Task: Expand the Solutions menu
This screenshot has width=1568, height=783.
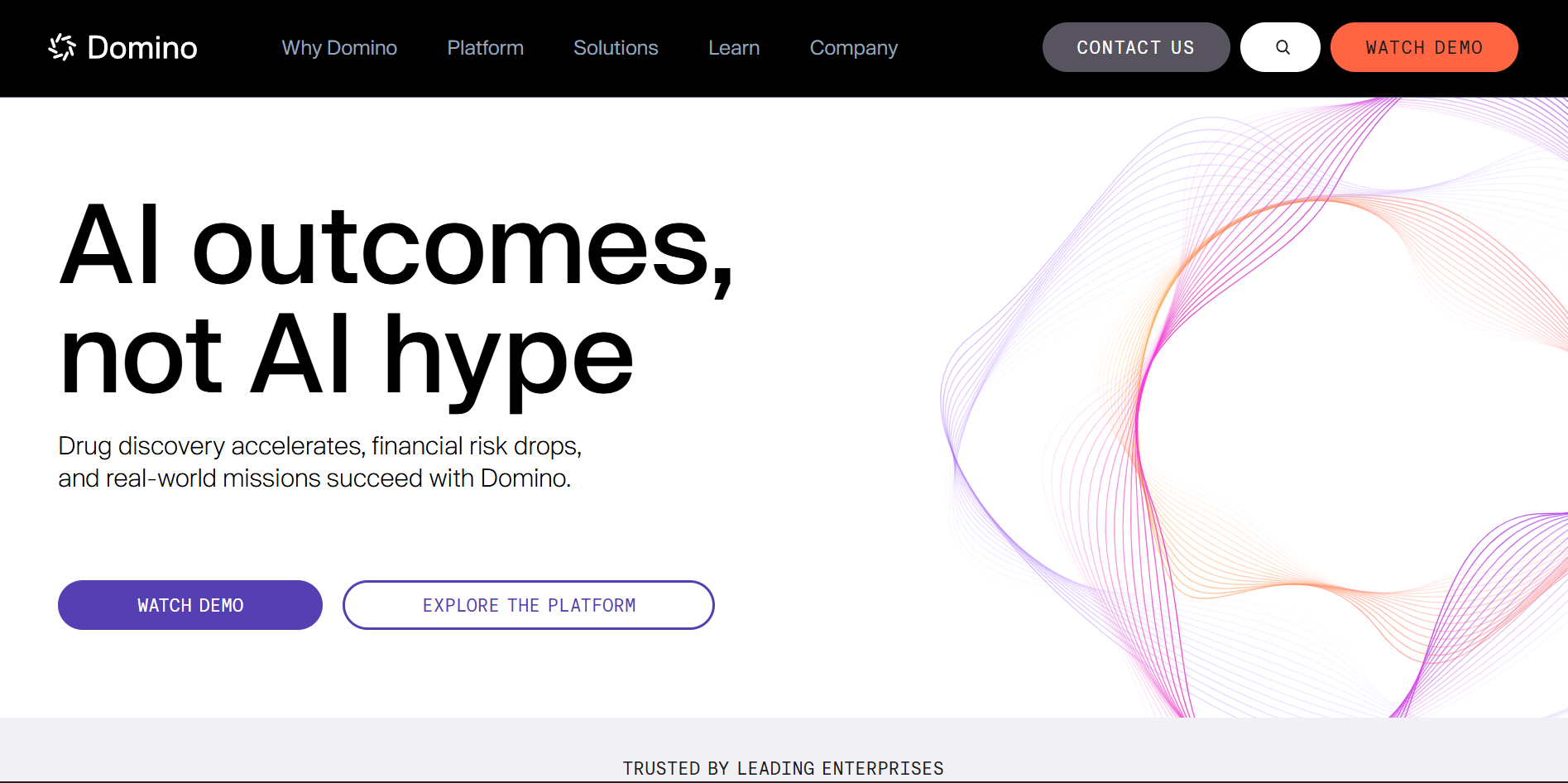Action: coord(616,48)
